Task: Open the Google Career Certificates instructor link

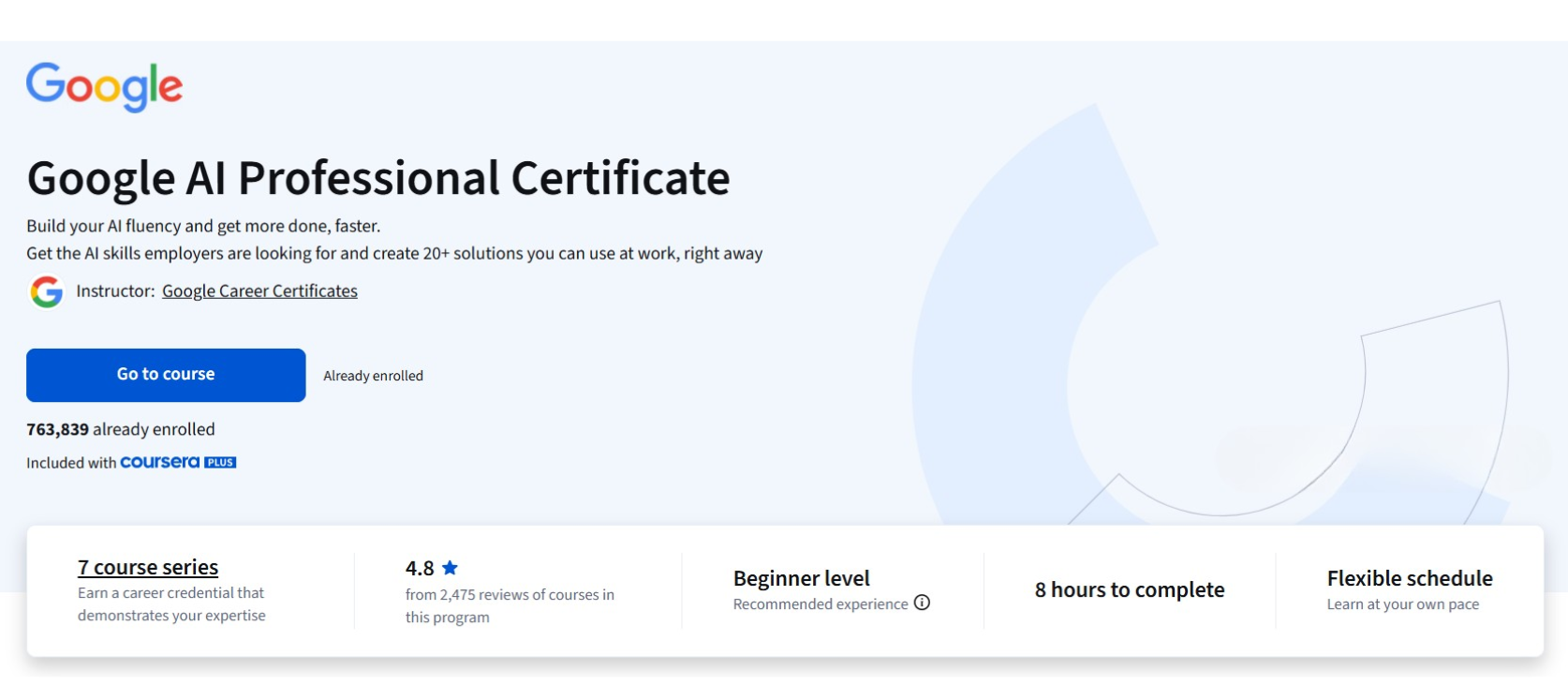Action: pyautogui.click(x=259, y=291)
